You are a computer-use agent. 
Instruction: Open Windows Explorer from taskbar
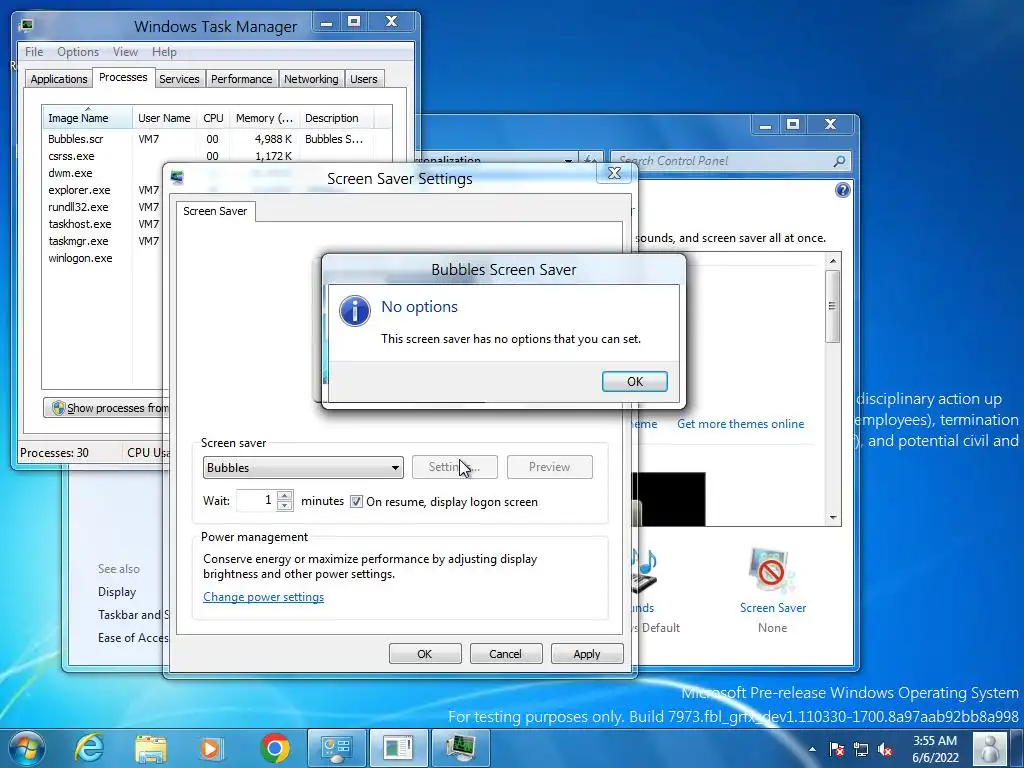151,748
